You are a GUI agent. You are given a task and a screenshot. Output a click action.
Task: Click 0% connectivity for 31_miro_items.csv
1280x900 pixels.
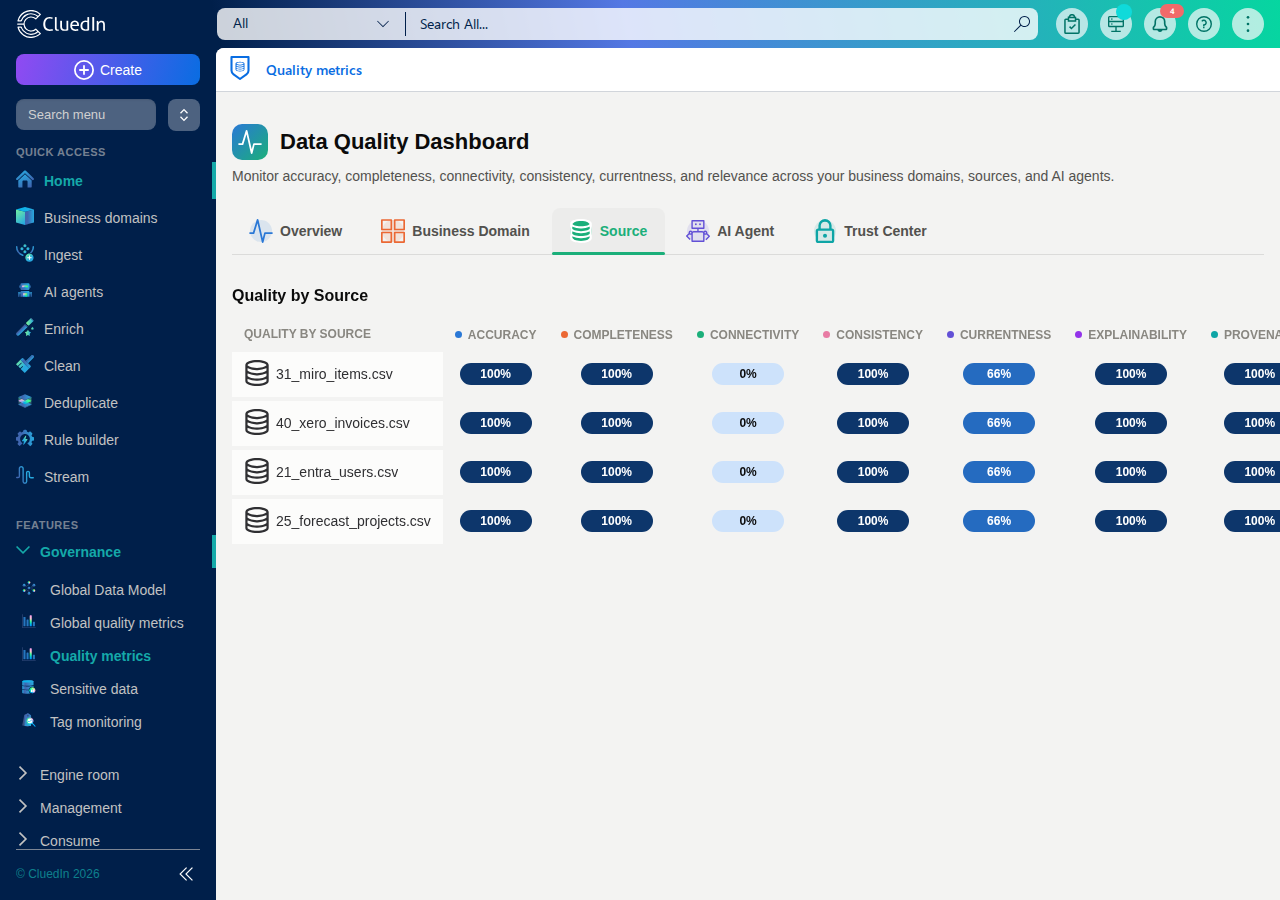pyautogui.click(x=748, y=374)
